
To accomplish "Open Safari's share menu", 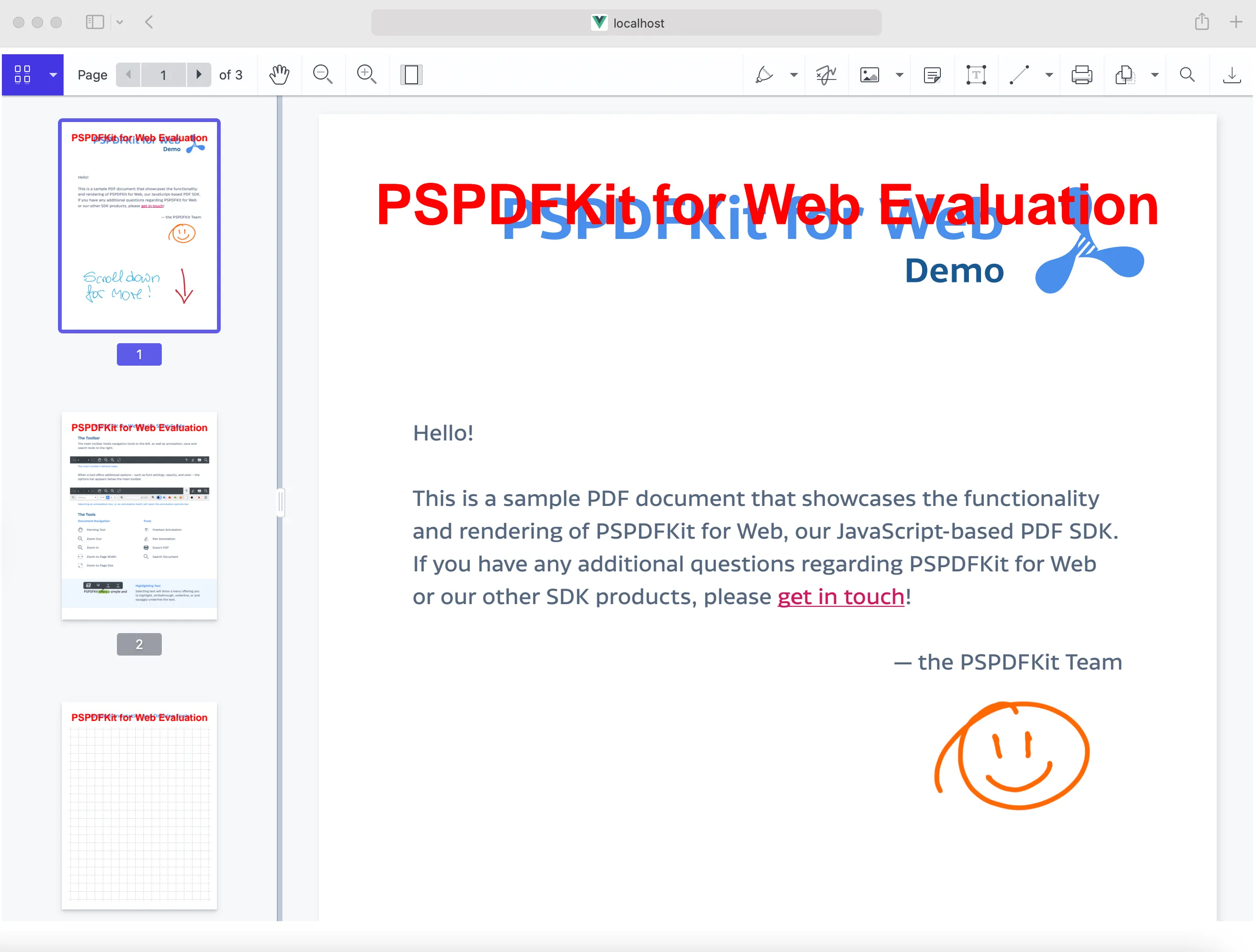I will pos(1201,22).
